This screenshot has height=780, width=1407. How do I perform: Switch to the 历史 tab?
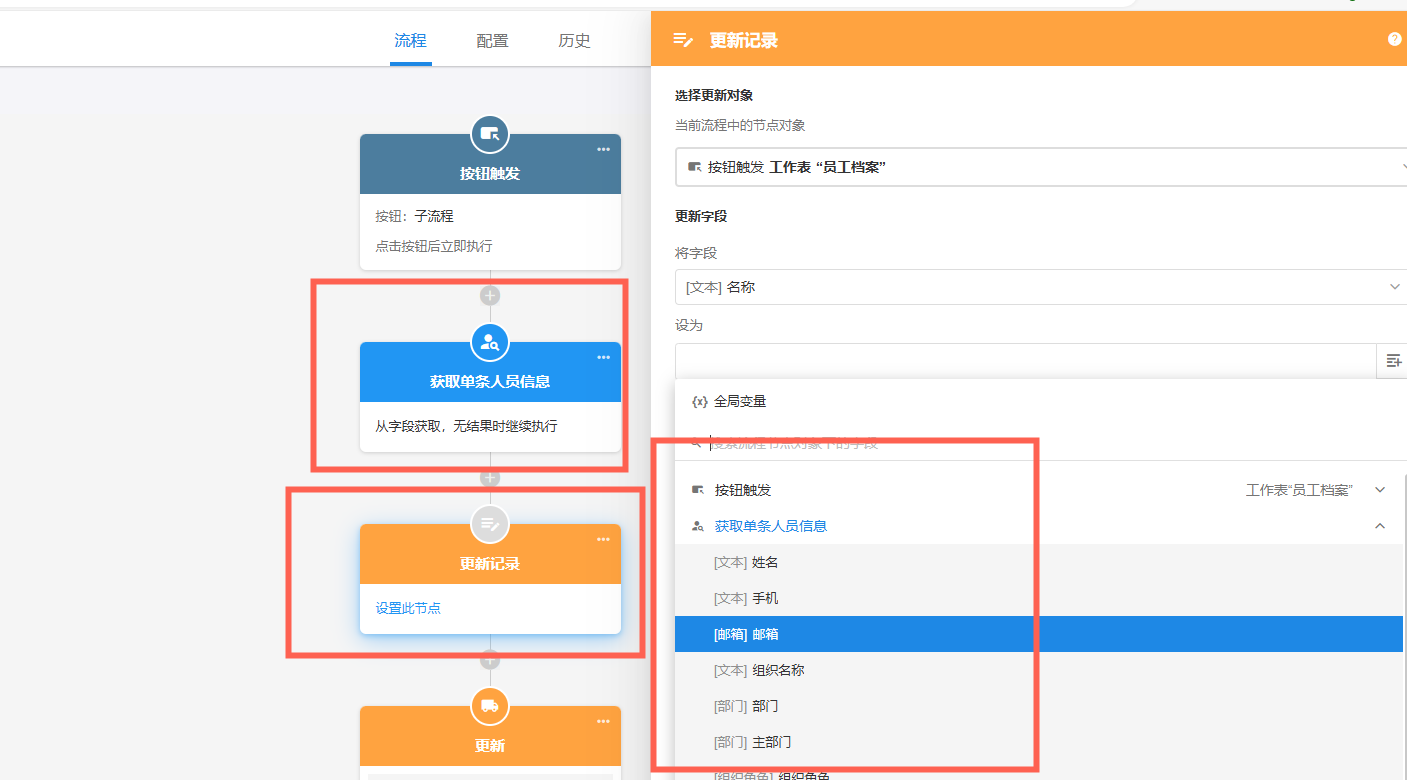574,41
